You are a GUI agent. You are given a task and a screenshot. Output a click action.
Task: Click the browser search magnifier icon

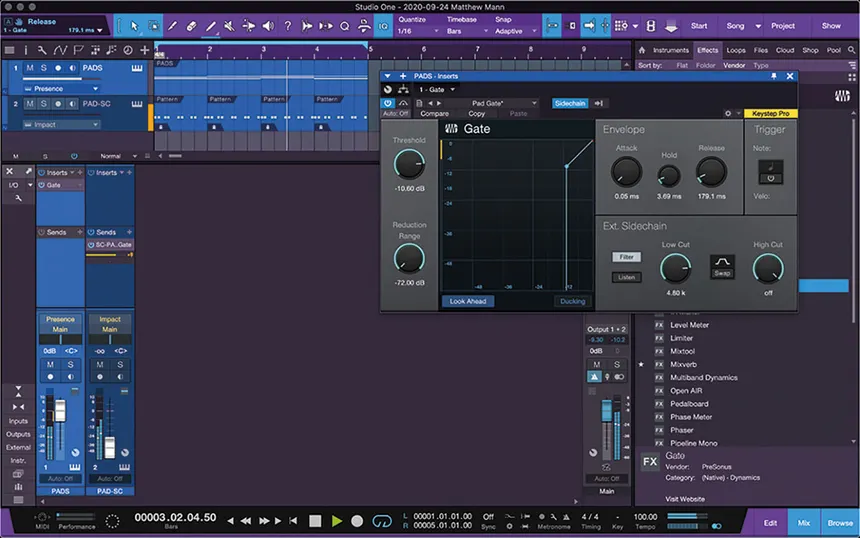pyautogui.click(x=851, y=50)
